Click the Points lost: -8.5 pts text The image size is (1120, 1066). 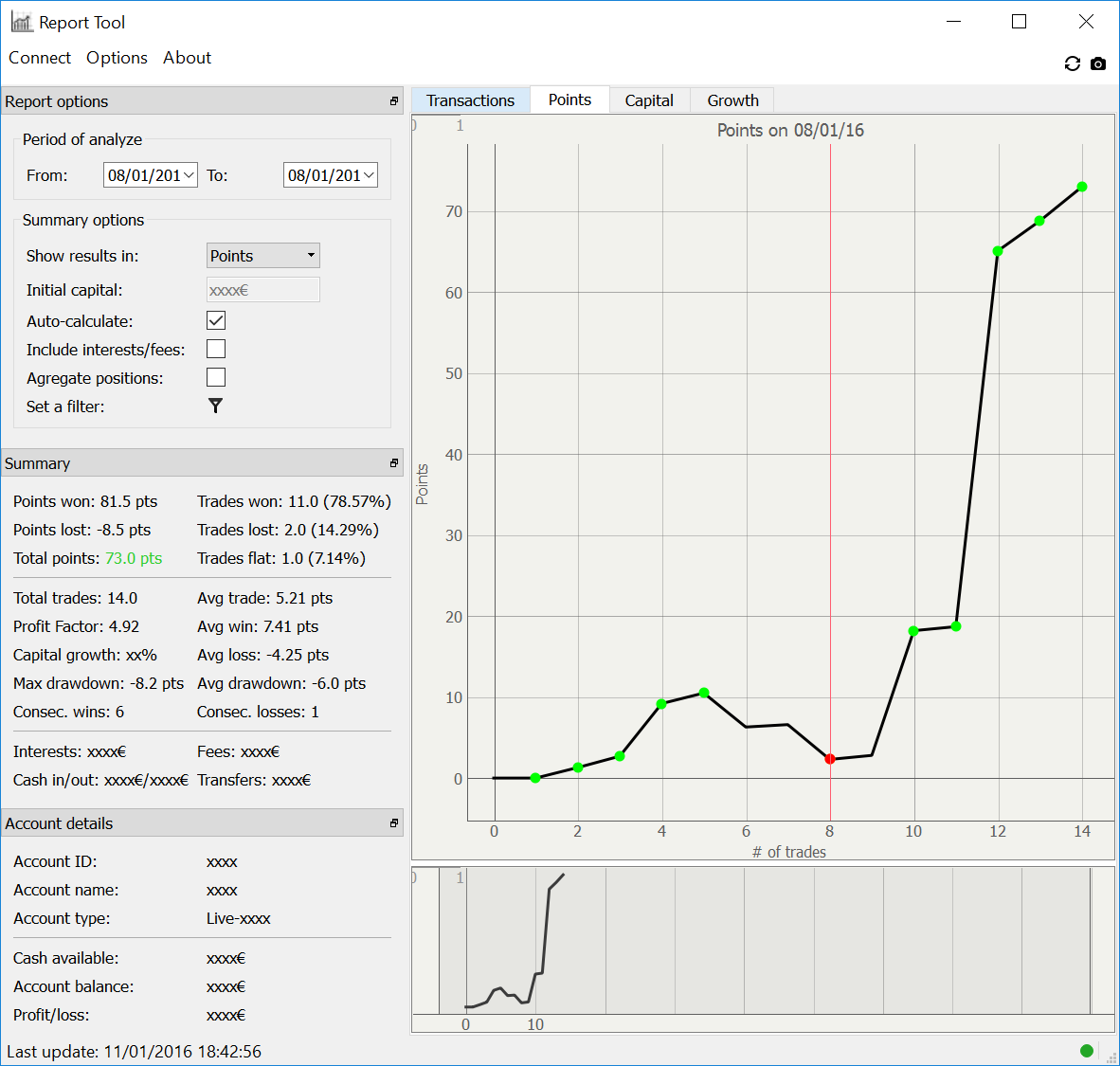(82, 530)
